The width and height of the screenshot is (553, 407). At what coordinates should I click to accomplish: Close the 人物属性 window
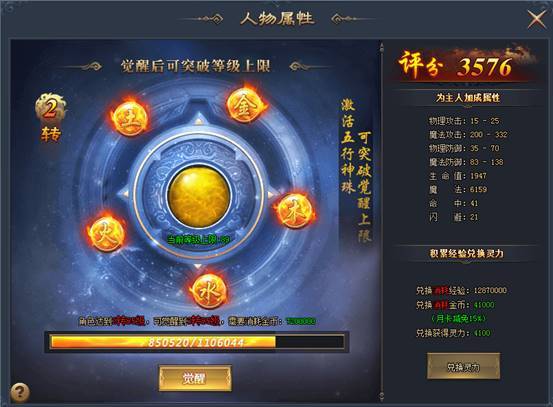coord(536,18)
